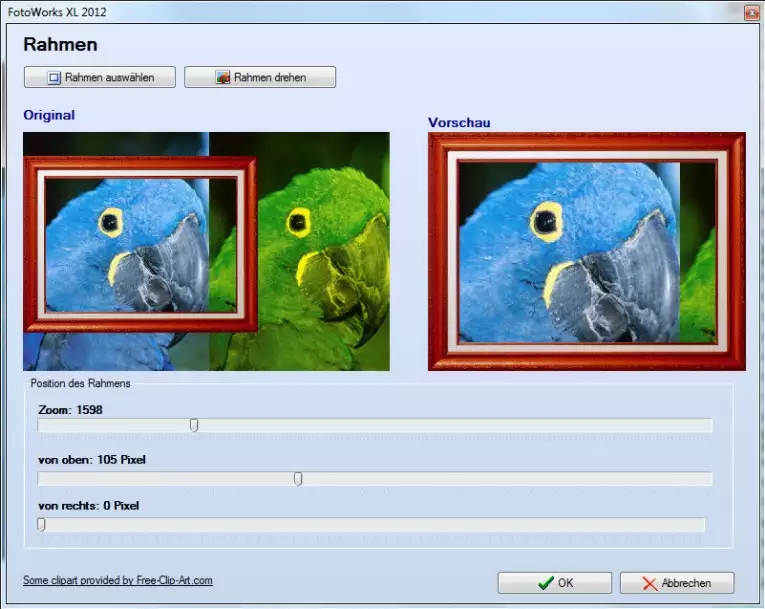The width and height of the screenshot is (765, 609).
Task: Click the 'Original' label above the image
Action: pos(49,115)
